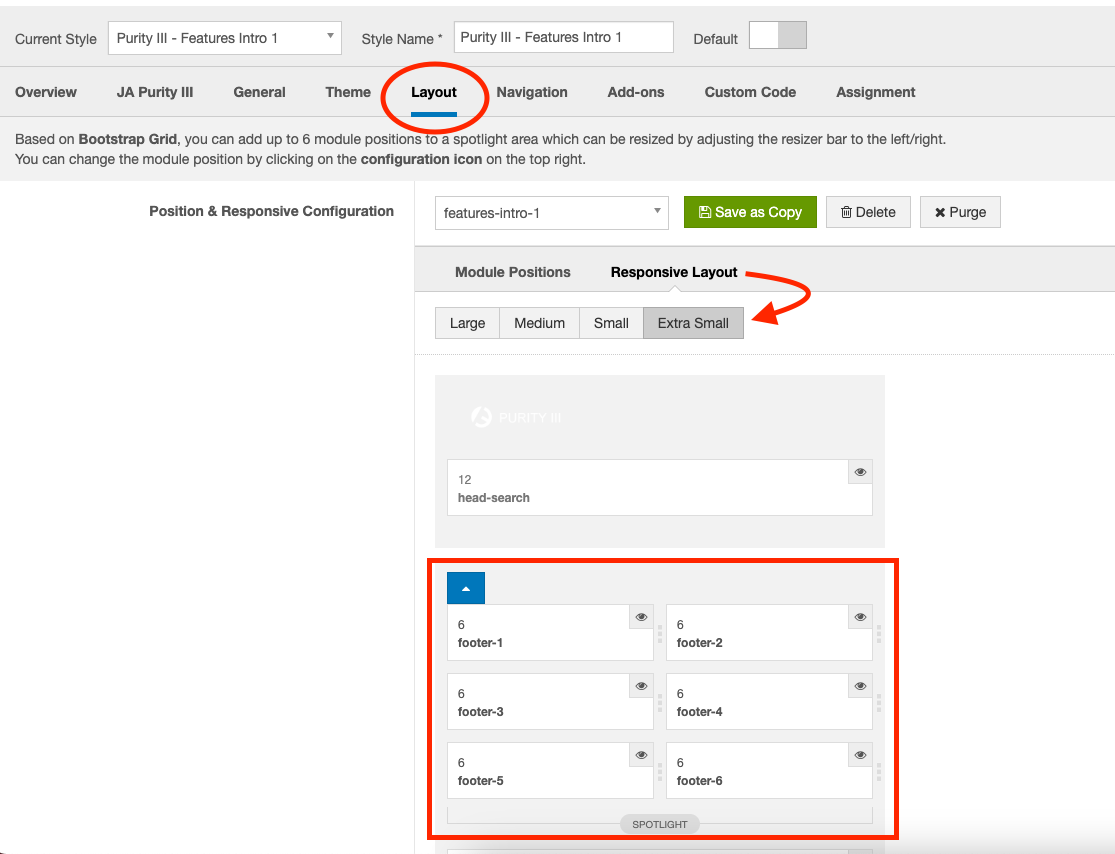Open the Add-ons tab

pos(636,92)
